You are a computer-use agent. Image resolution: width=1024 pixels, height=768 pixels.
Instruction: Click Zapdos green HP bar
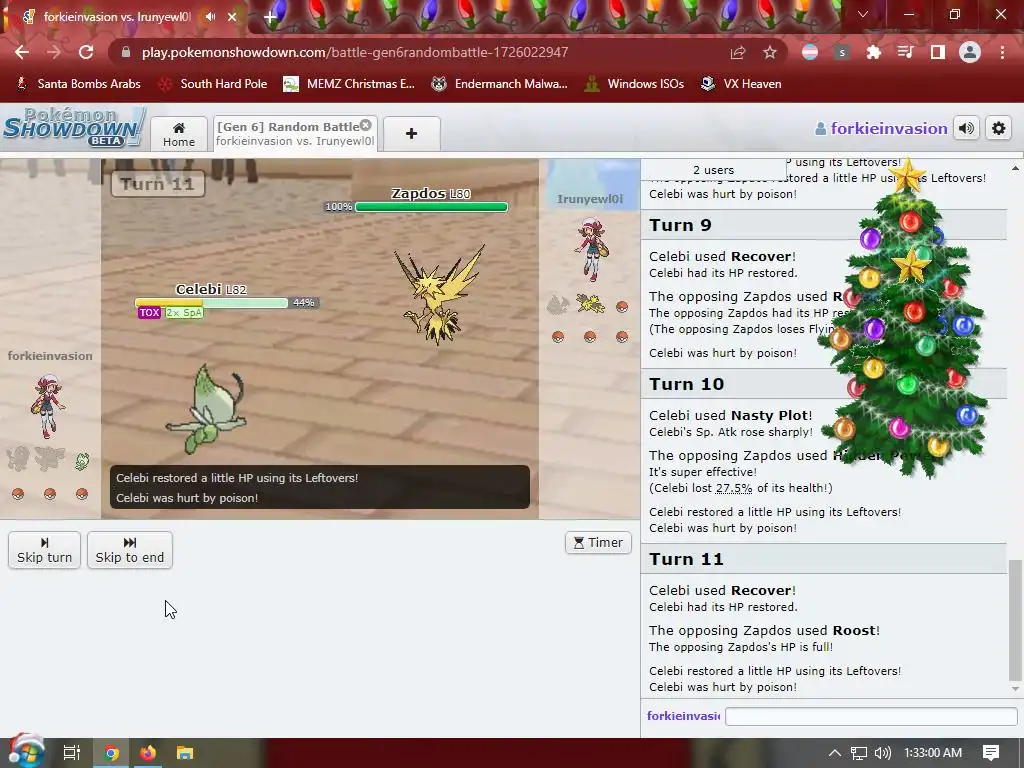point(431,207)
